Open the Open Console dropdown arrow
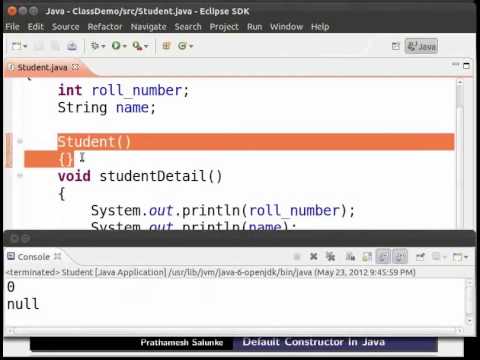The width and height of the screenshot is (480, 360). (466, 257)
